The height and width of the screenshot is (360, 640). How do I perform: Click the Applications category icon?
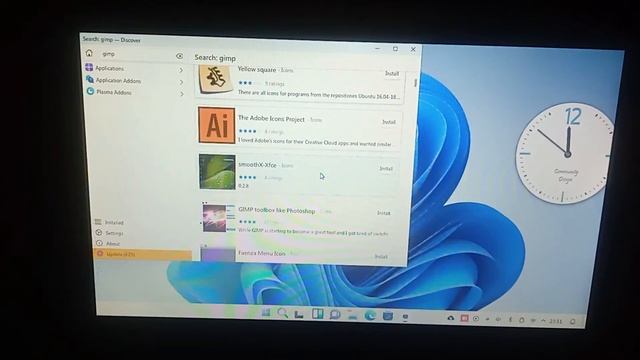(x=89, y=67)
